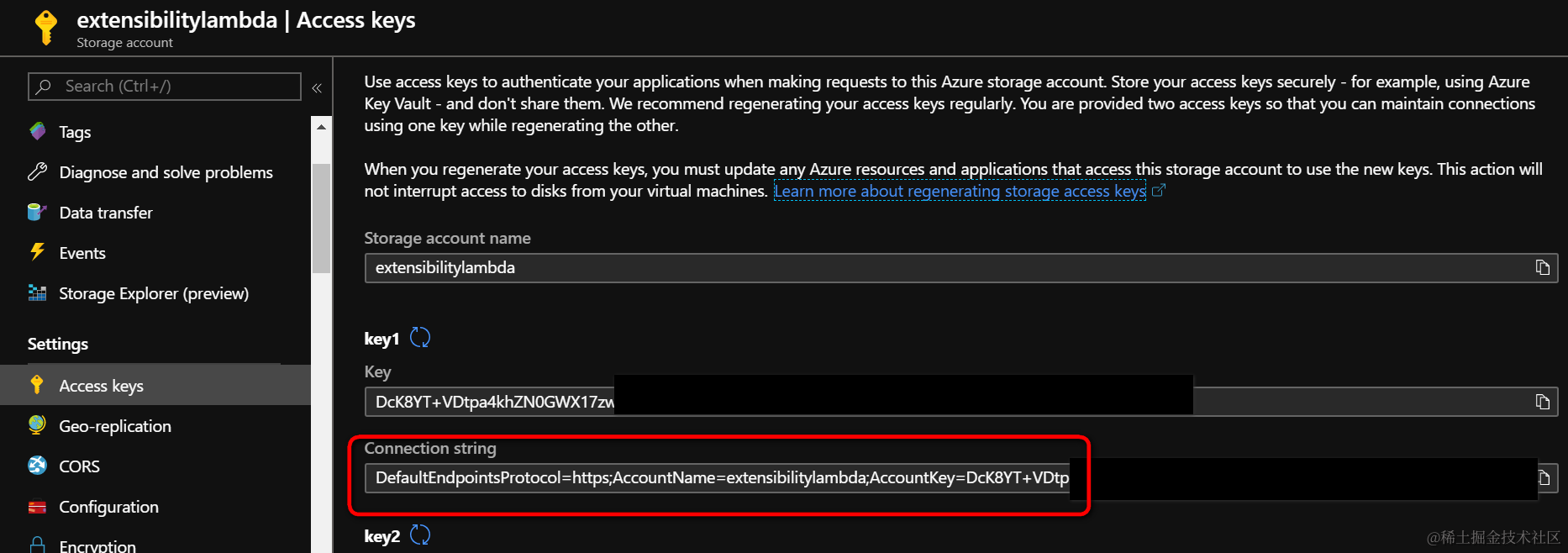This screenshot has height=553, width=1568.
Task: Click the Access keys key icon in sidebar
Action: 37,385
